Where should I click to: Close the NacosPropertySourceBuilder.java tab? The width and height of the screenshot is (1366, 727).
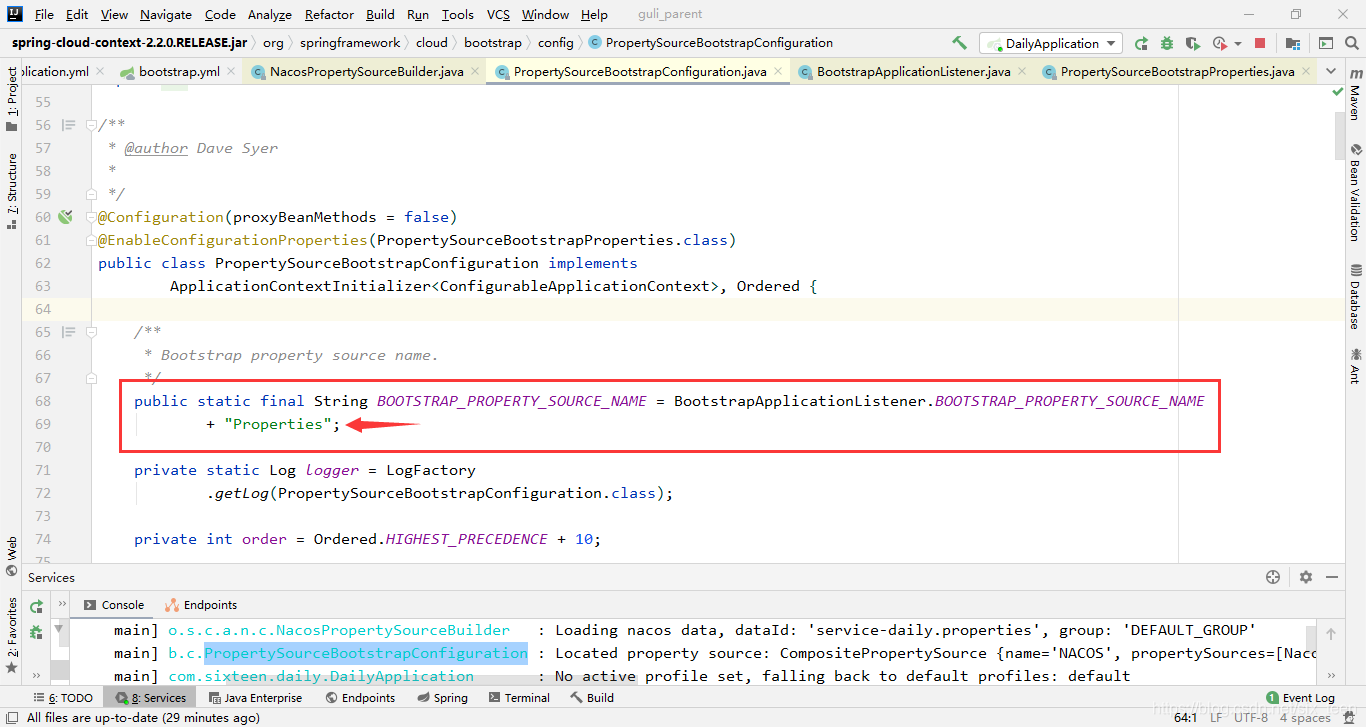coord(475,72)
